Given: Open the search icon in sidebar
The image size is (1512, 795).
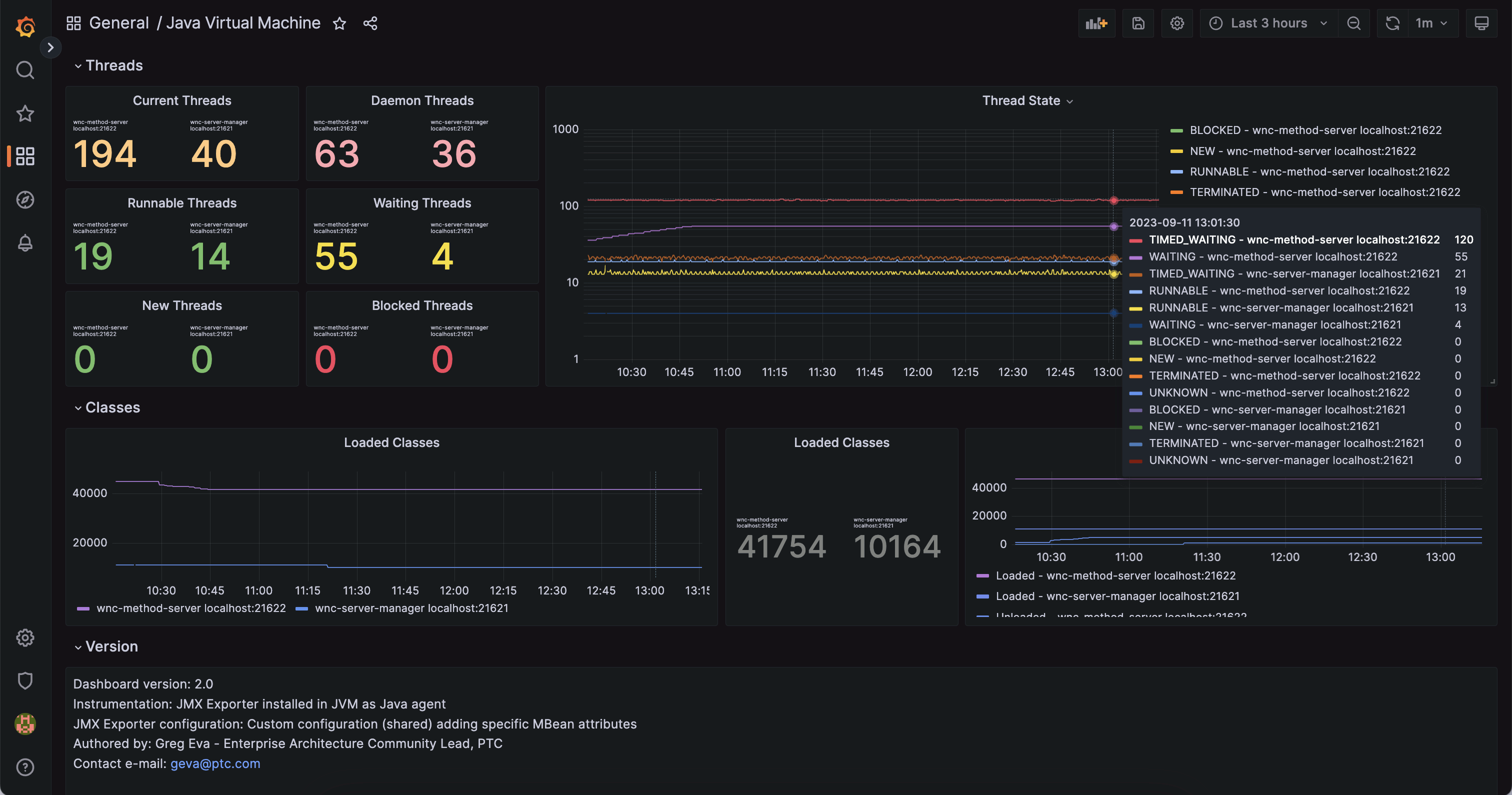Looking at the screenshot, I should pos(24,70).
